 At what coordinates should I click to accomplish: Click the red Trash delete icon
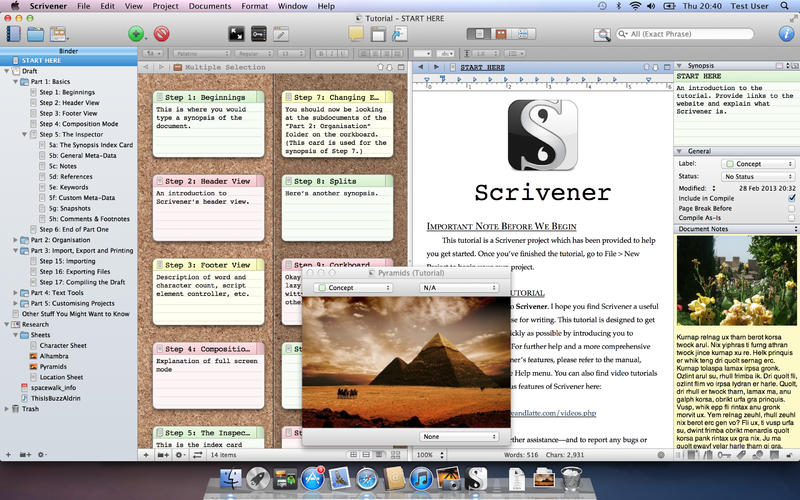coord(161,34)
